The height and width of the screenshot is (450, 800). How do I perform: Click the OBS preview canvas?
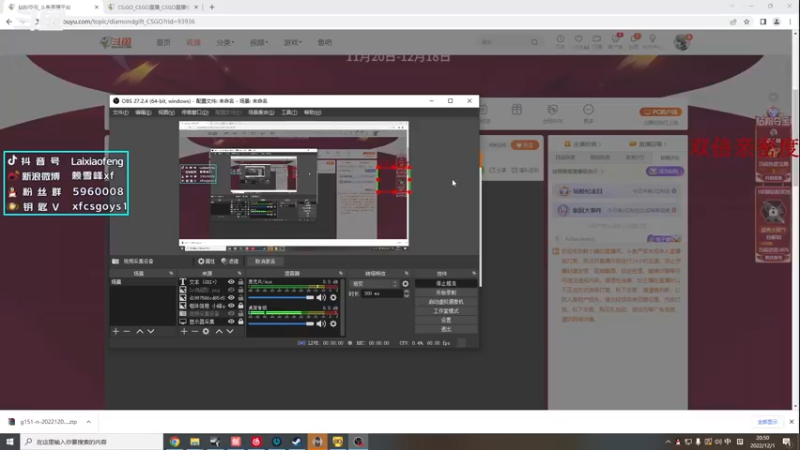click(293, 186)
